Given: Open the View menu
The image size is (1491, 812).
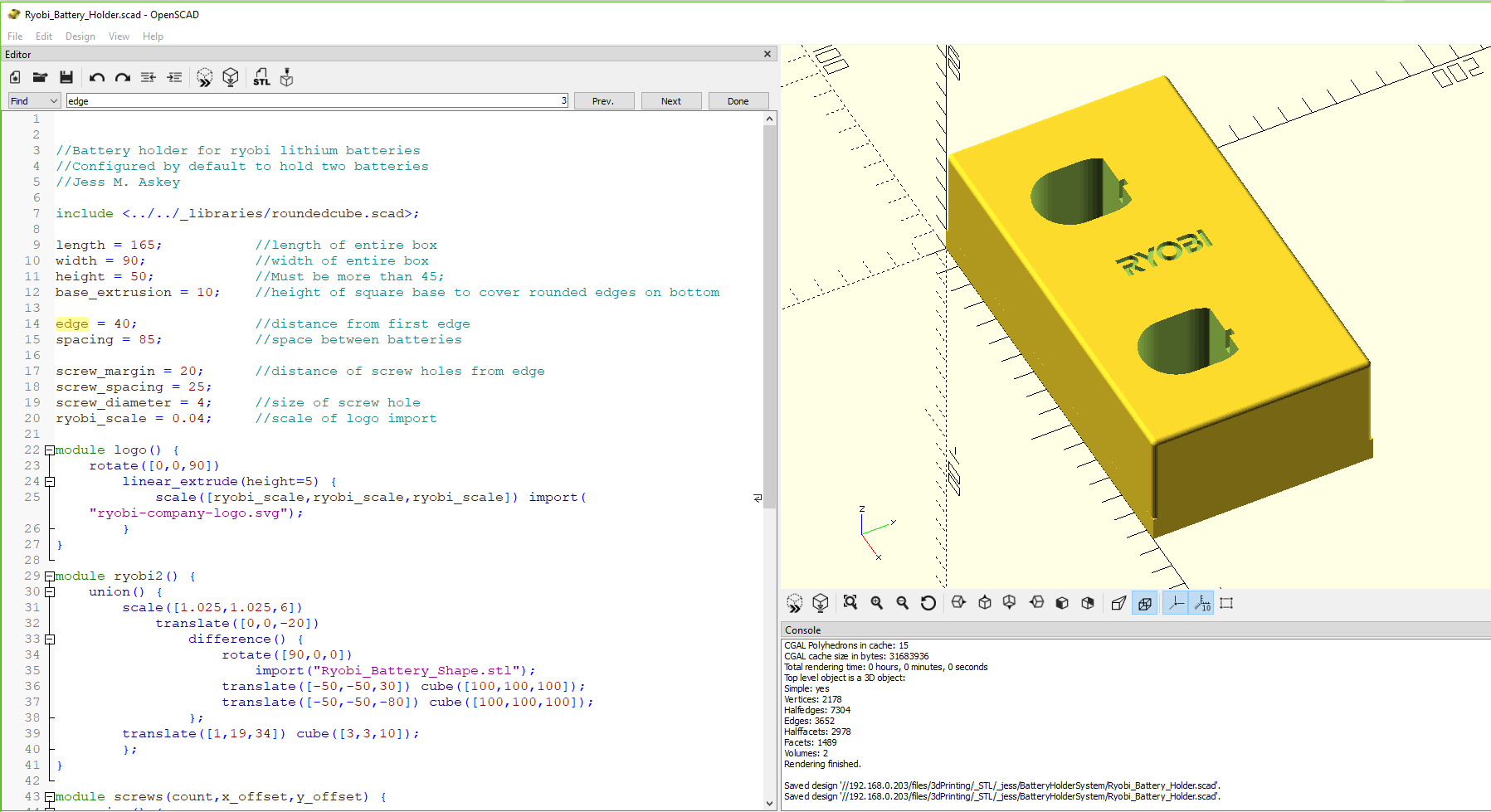Looking at the screenshot, I should [119, 36].
